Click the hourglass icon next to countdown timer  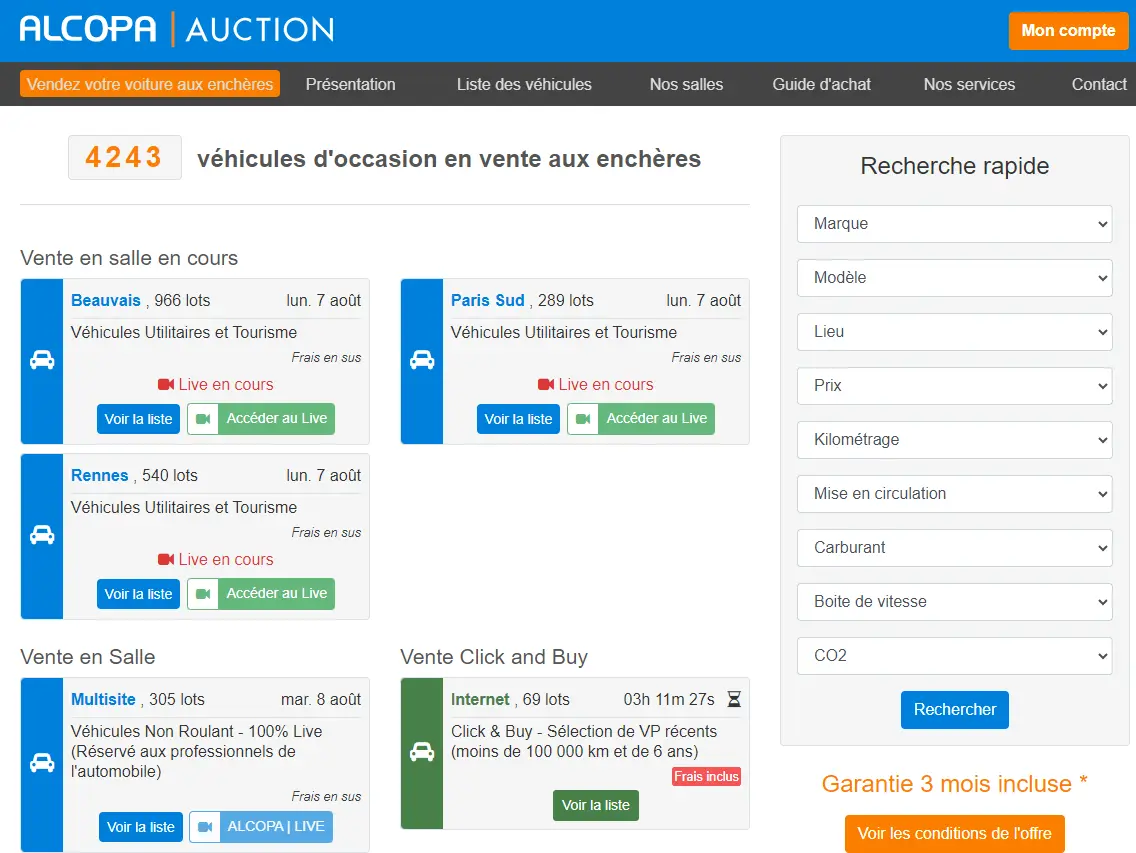pos(734,699)
